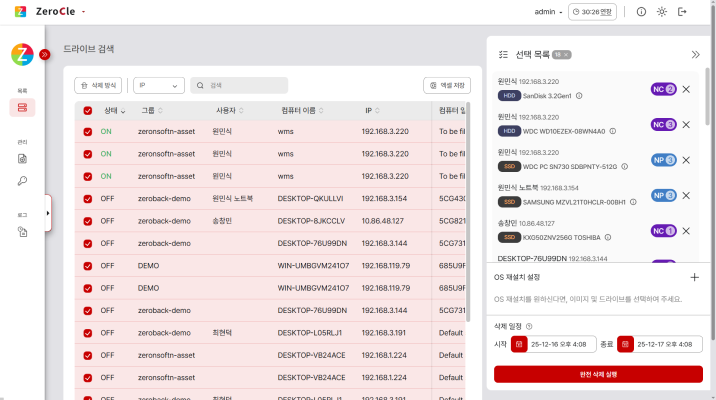
Task: Select IP cell 10.86.48.127
Action: pyautogui.click(x=383, y=221)
